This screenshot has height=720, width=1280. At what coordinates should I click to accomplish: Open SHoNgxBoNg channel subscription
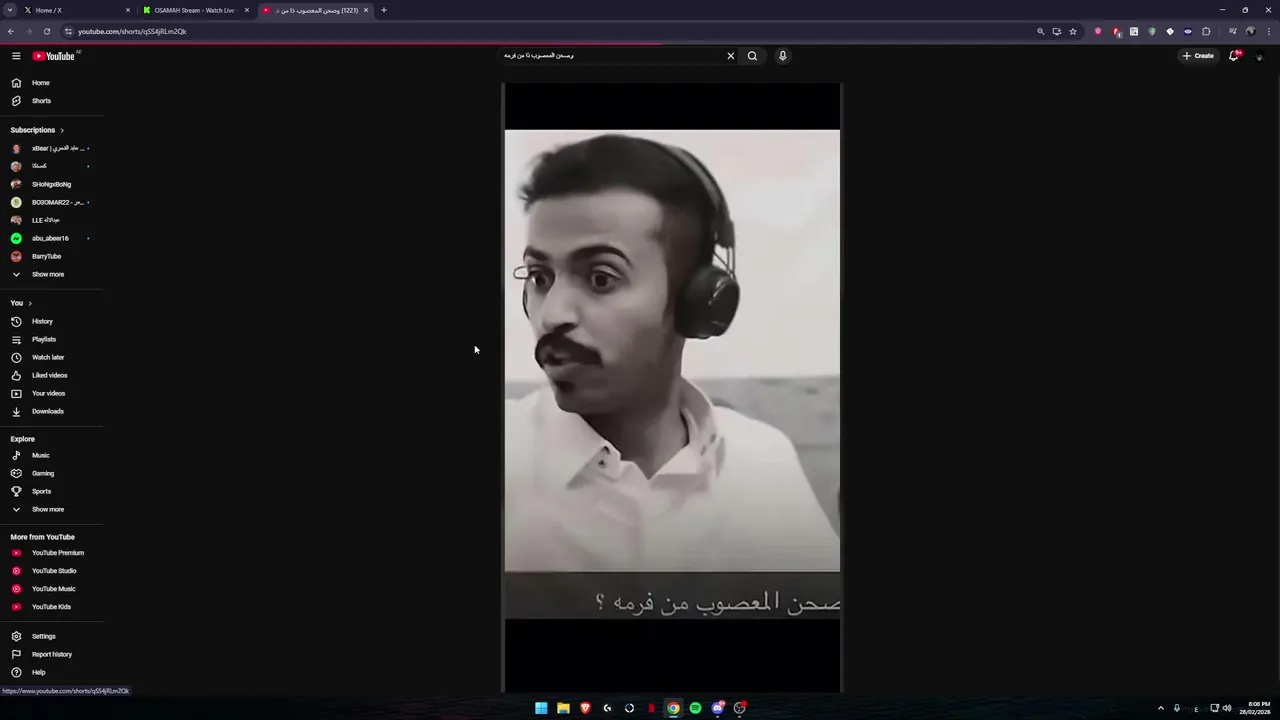52,184
